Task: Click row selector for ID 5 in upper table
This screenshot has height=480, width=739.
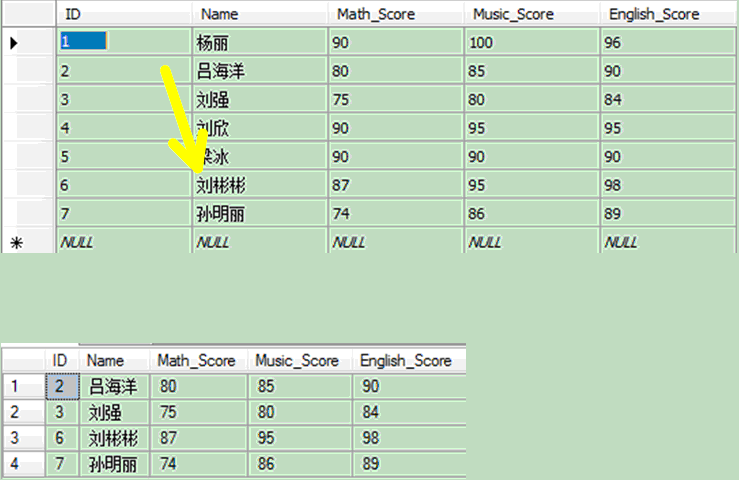Action: 27,157
